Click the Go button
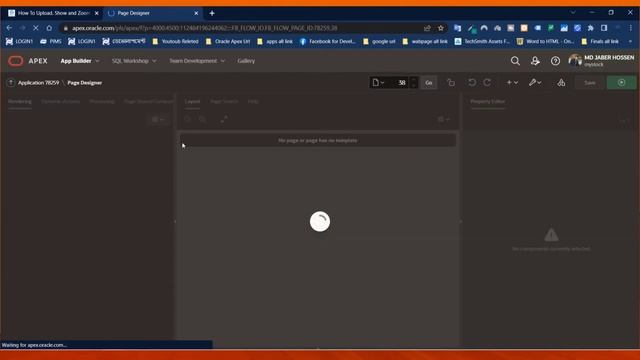This screenshot has width=640, height=360. point(429,82)
